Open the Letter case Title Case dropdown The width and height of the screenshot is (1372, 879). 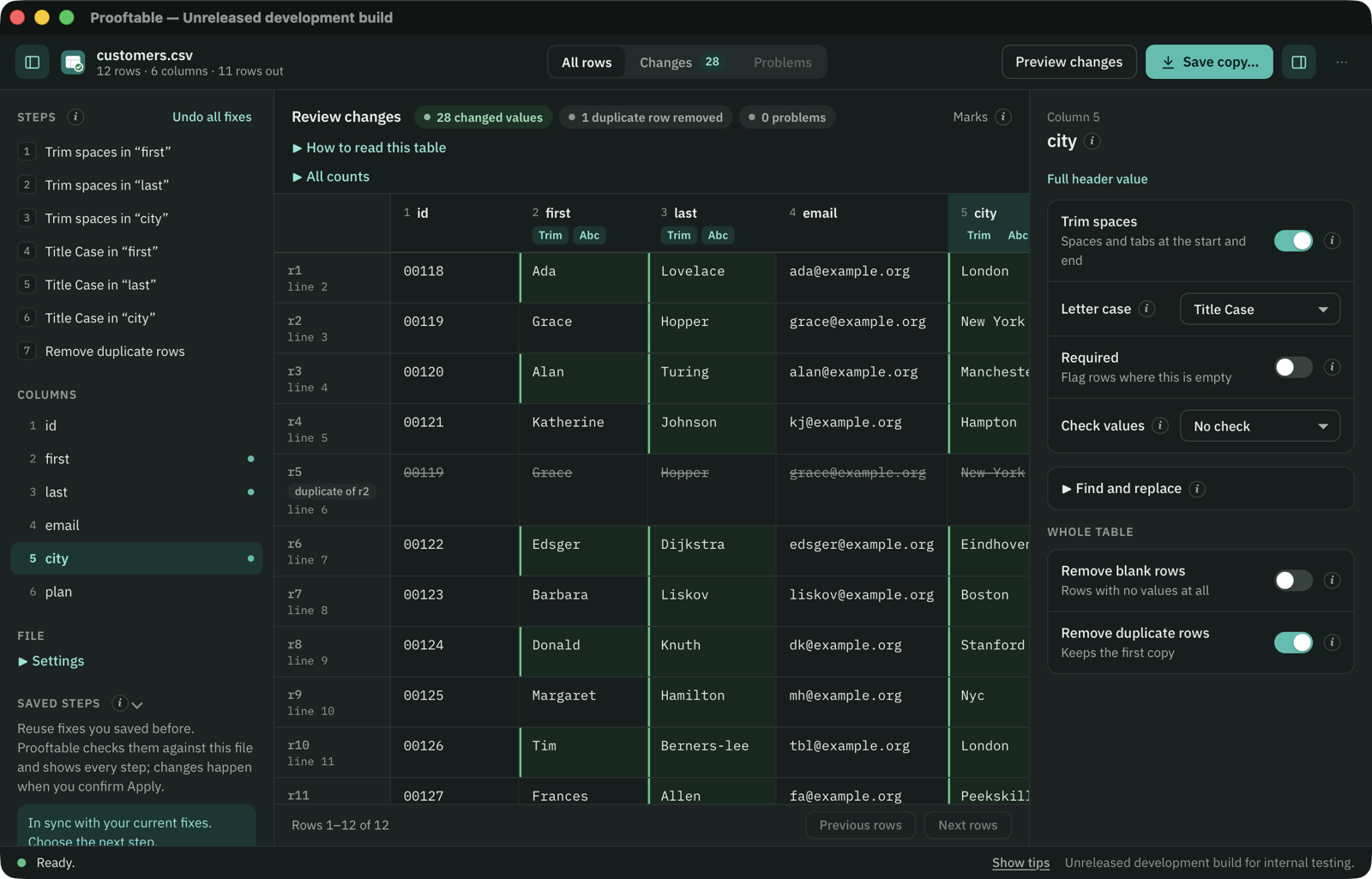pos(1260,309)
